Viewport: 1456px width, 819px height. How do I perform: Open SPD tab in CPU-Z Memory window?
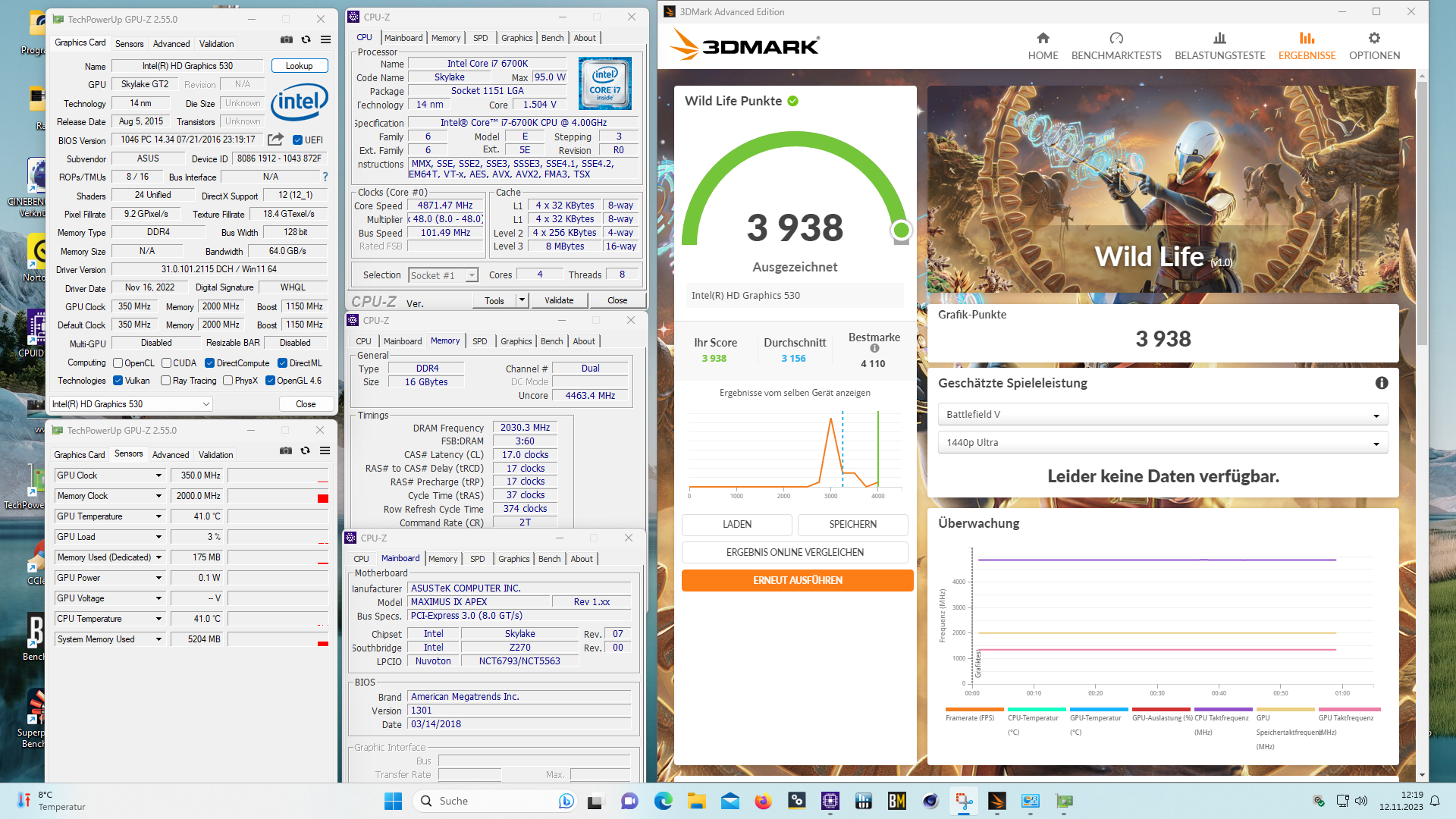[x=479, y=341]
